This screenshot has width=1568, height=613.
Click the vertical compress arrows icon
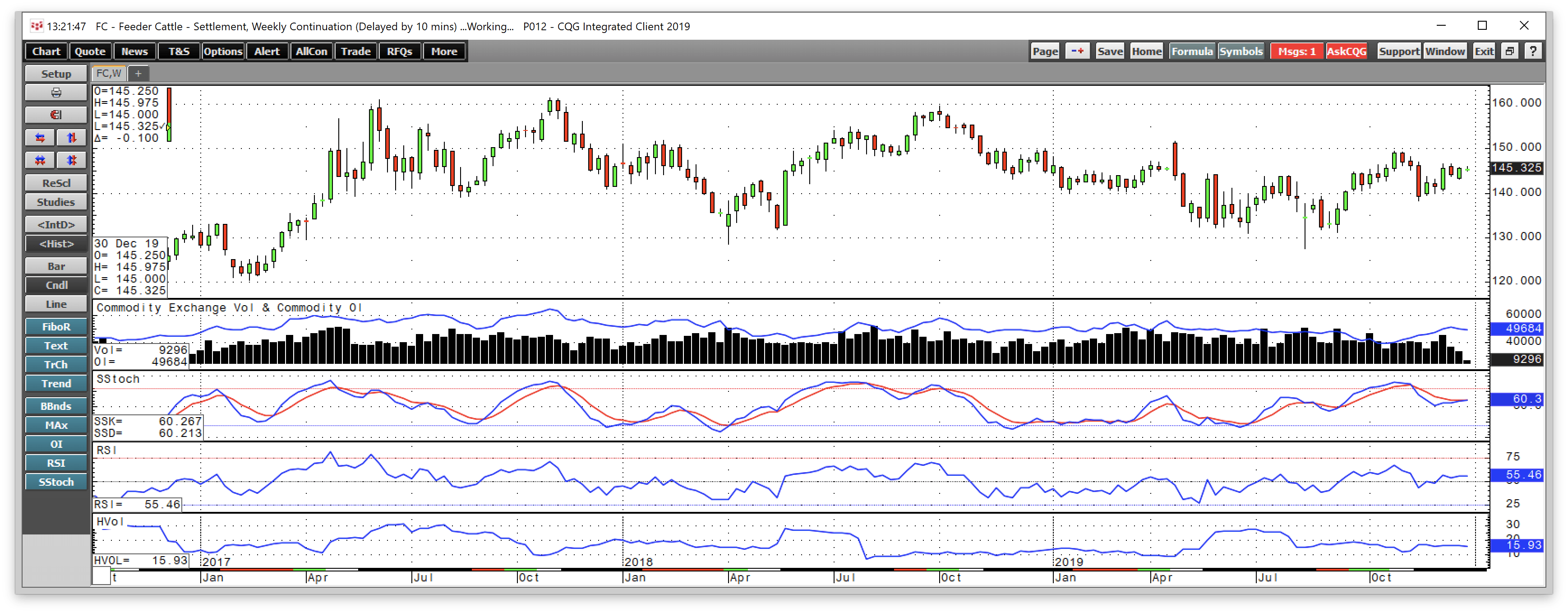[72, 160]
